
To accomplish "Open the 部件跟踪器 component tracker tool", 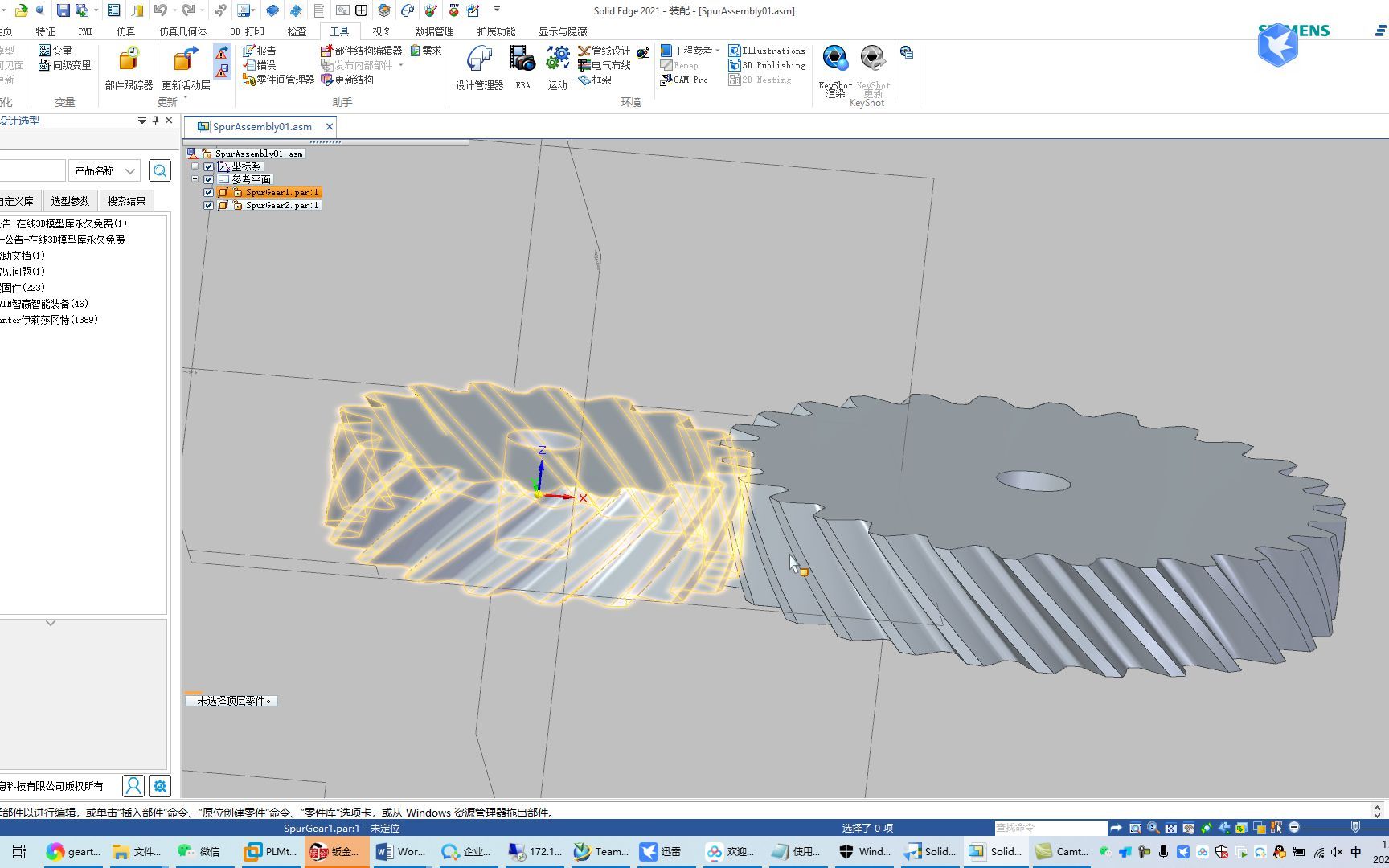I will [129, 68].
